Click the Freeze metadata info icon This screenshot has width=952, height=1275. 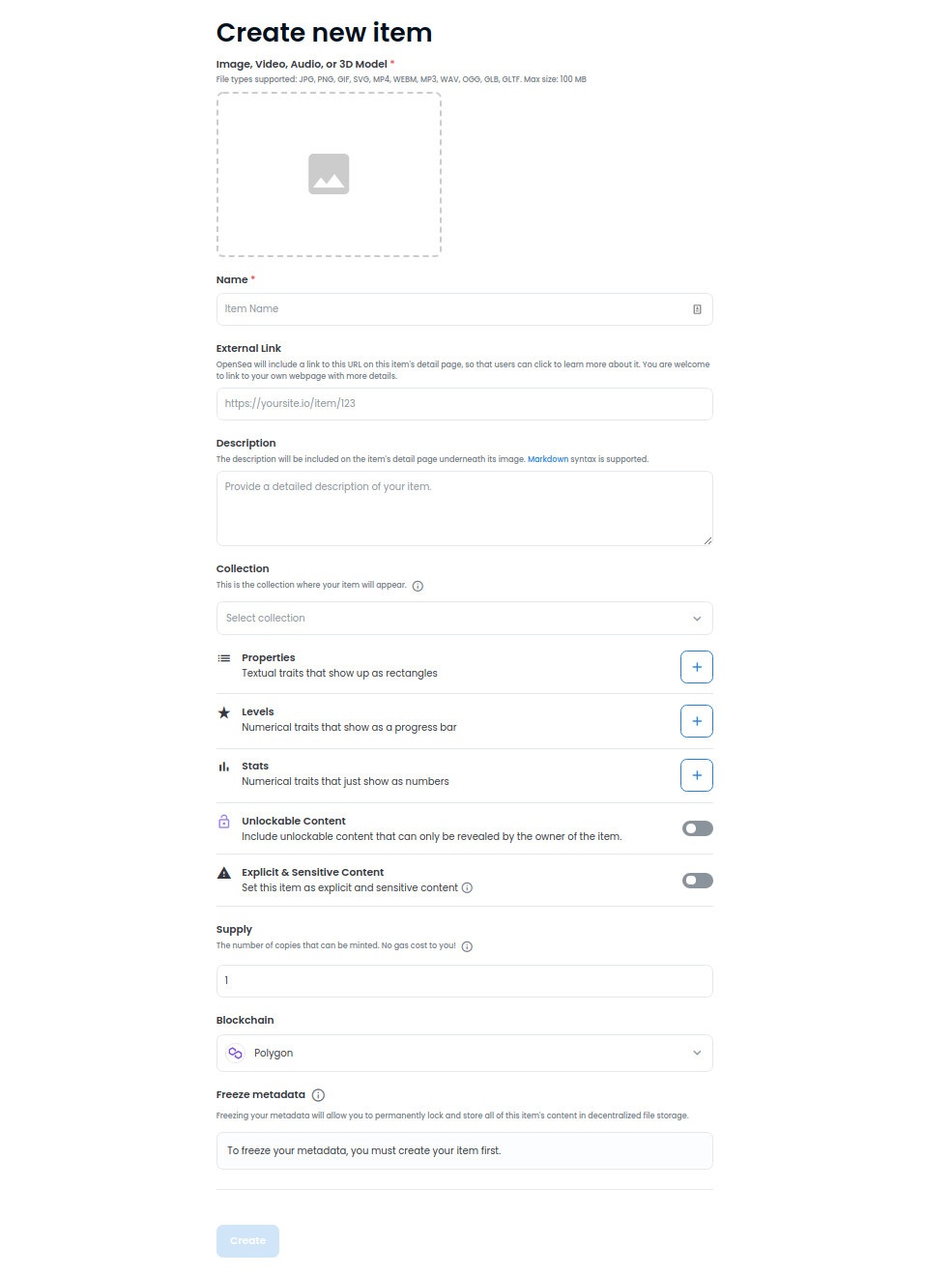318,1095
